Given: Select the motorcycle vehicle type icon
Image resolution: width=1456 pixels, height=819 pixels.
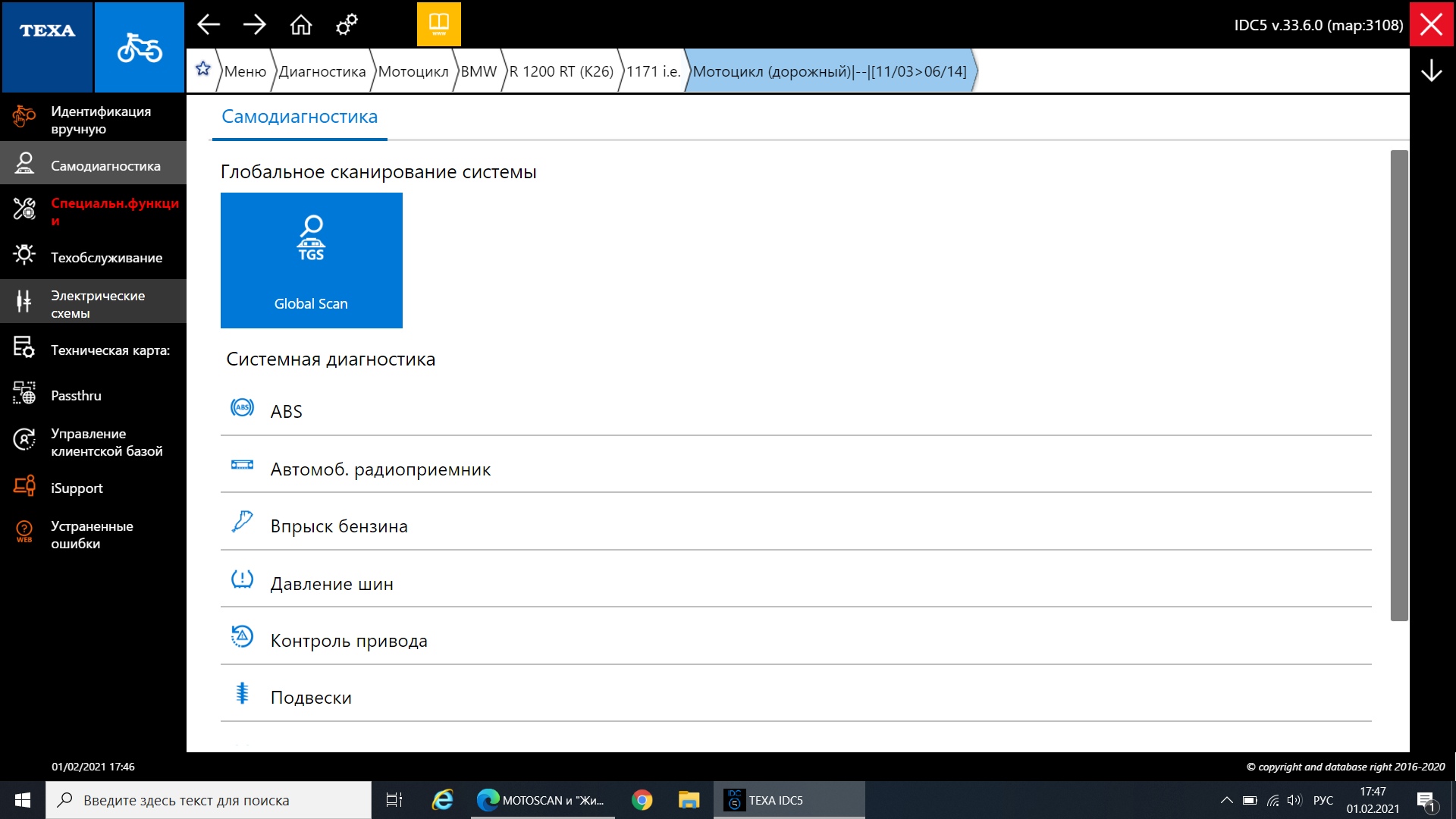Looking at the screenshot, I should click(140, 47).
